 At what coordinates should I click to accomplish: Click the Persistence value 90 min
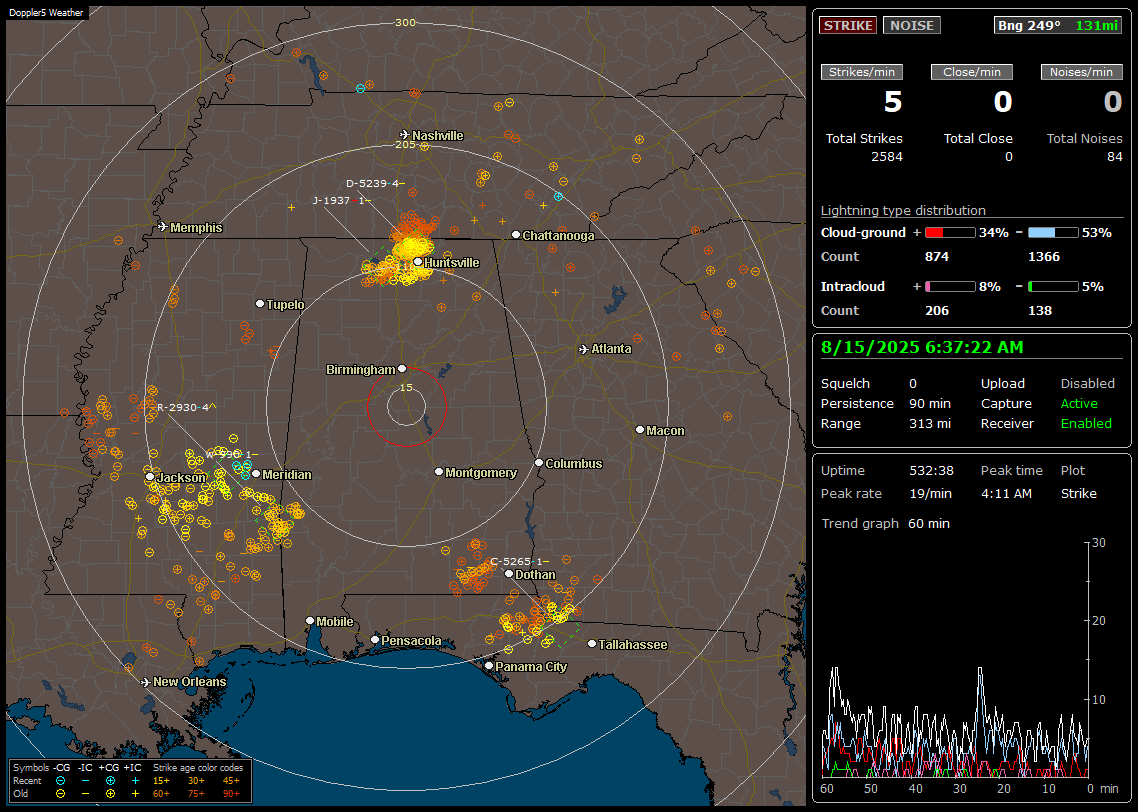point(930,403)
